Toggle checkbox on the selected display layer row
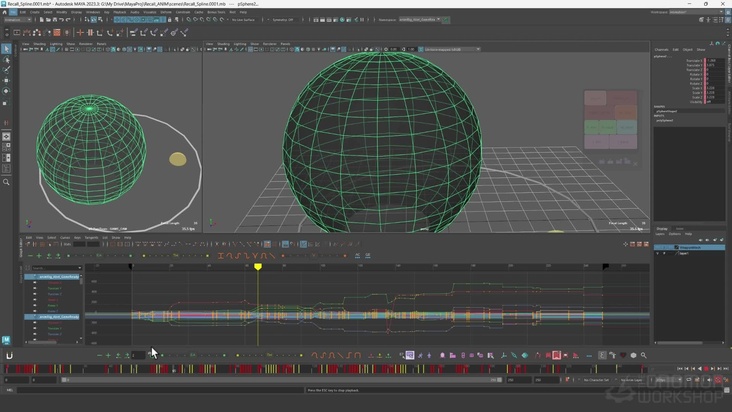 [676, 247]
